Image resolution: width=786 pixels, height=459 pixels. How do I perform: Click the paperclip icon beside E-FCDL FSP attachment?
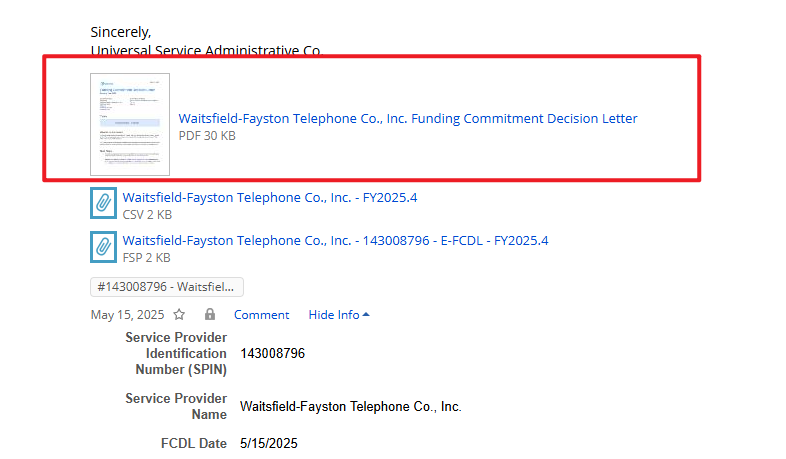[103, 247]
